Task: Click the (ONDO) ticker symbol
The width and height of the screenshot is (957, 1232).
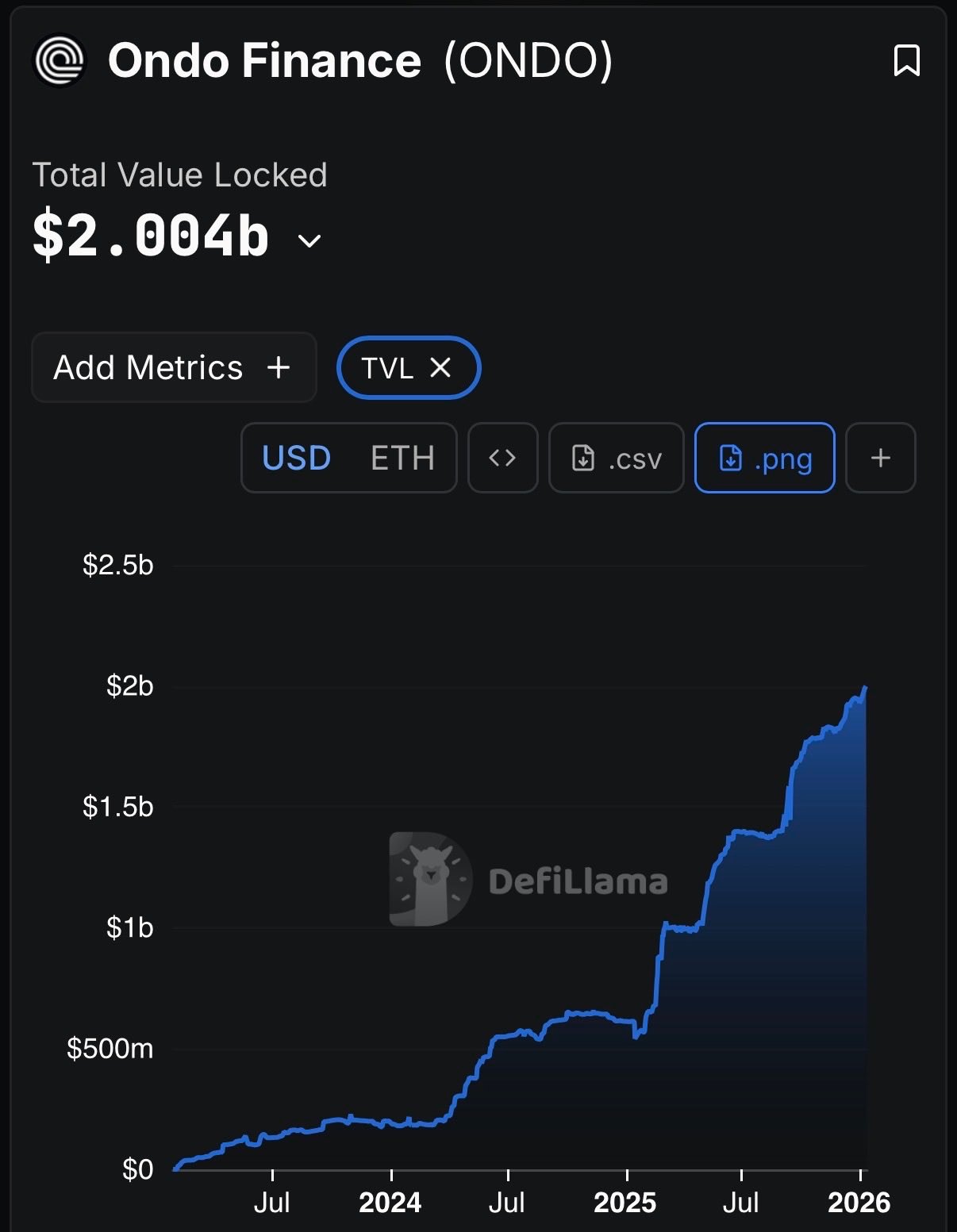Action: (x=528, y=60)
